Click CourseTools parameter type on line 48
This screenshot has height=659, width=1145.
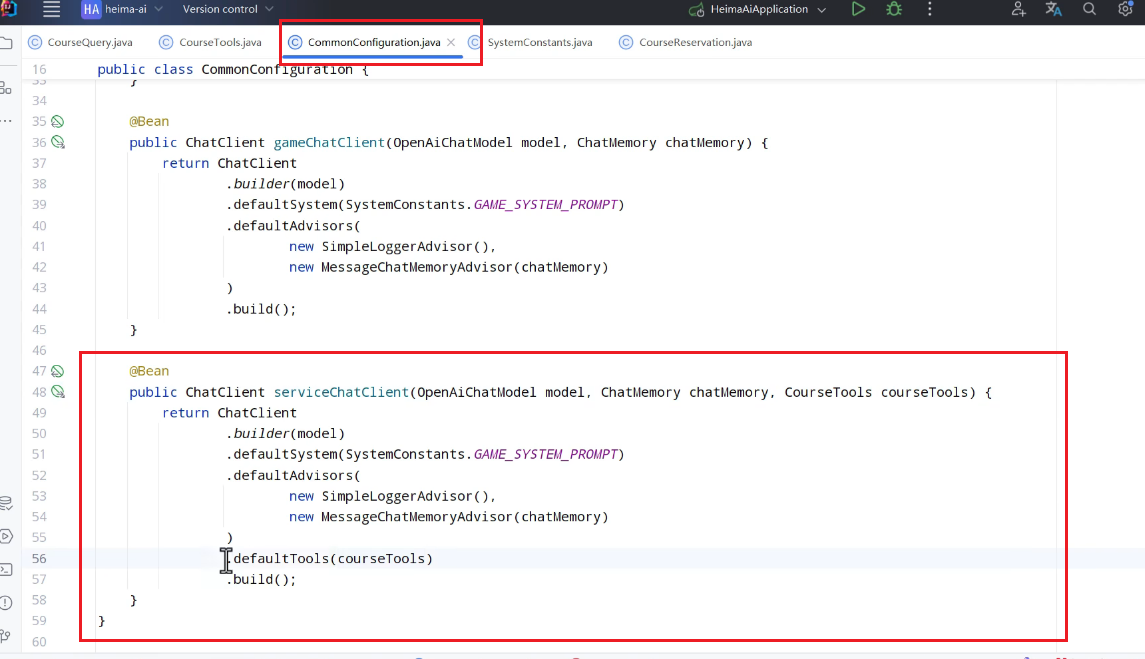click(828, 392)
